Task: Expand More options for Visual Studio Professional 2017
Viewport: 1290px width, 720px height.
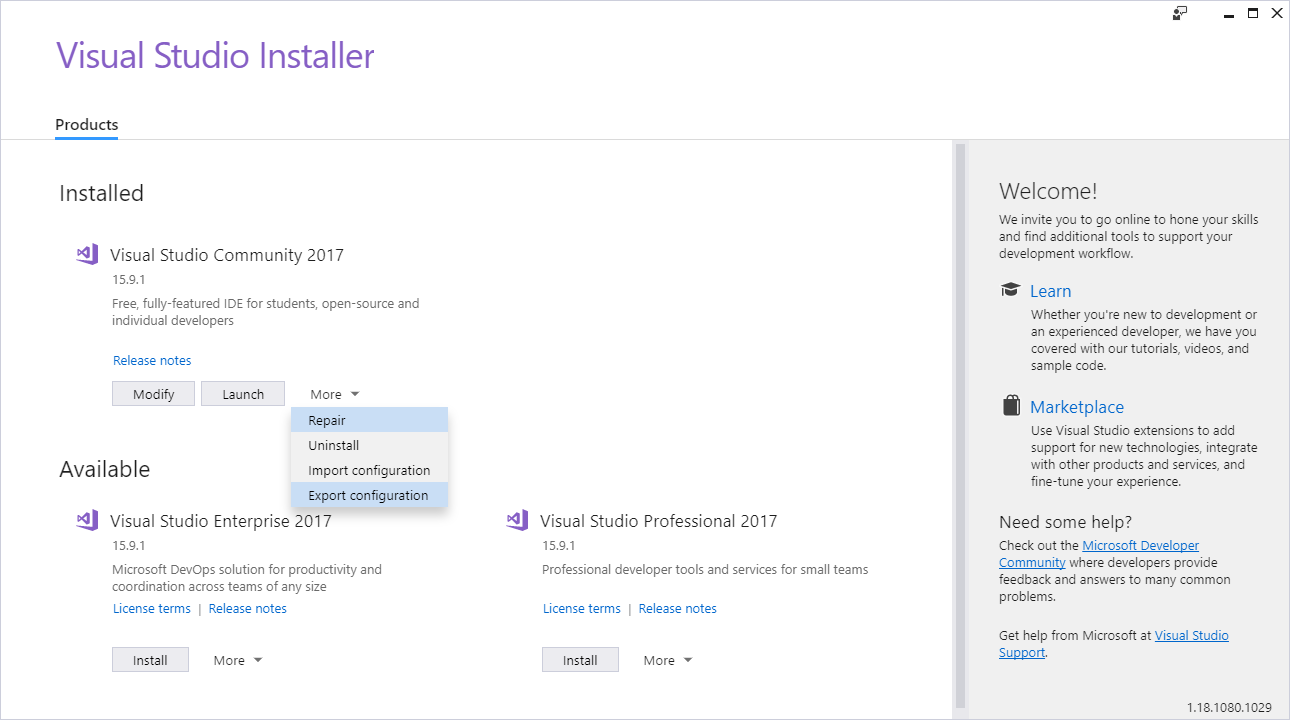Action: [x=667, y=659]
